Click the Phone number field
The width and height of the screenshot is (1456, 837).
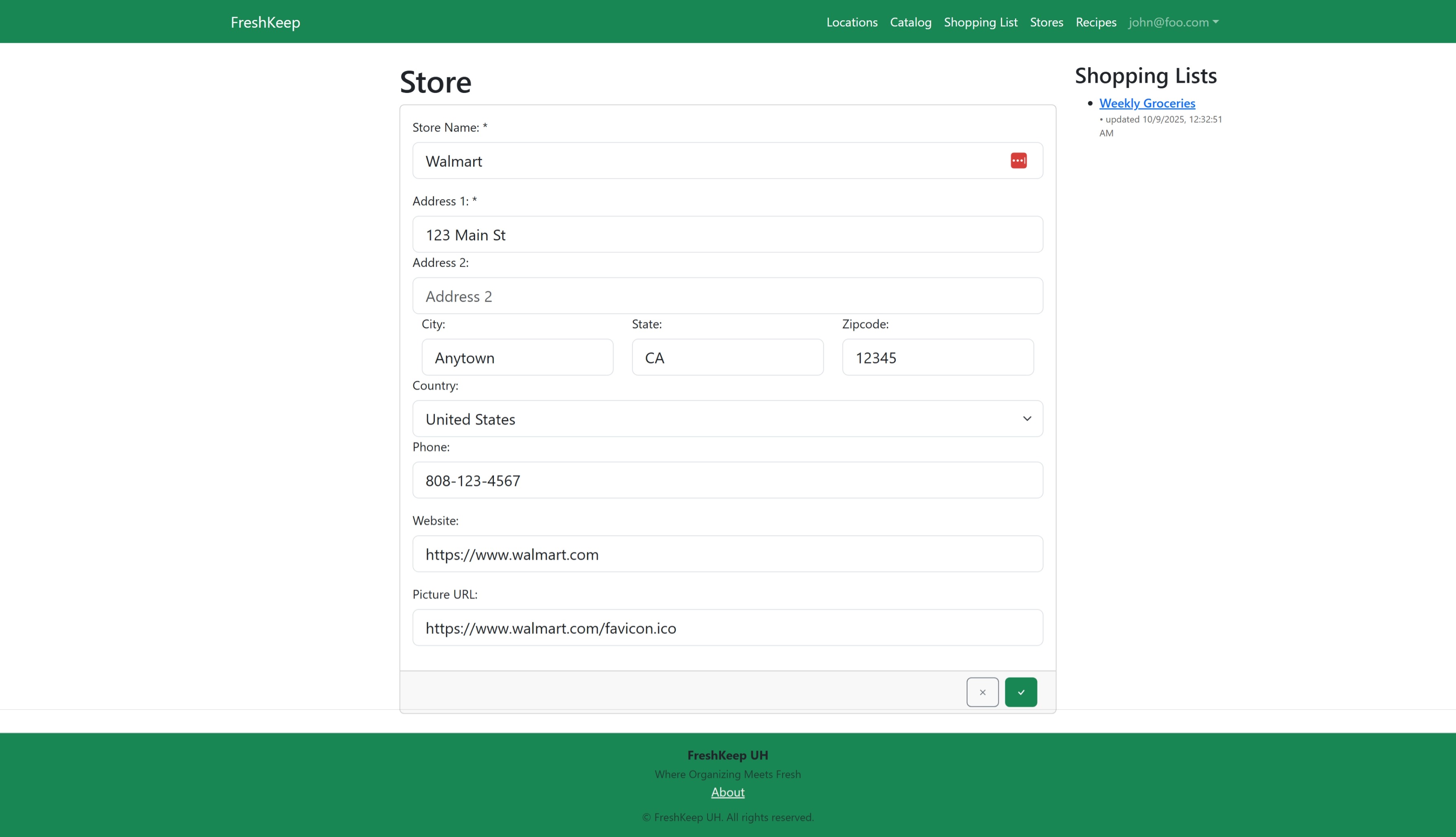pos(728,480)
